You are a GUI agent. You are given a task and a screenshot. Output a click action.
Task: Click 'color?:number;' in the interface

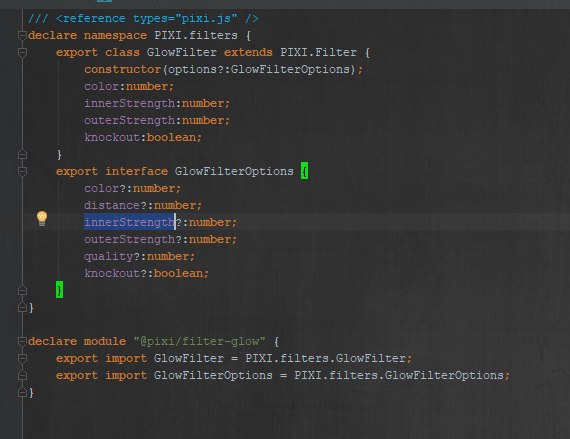(132, 188)
